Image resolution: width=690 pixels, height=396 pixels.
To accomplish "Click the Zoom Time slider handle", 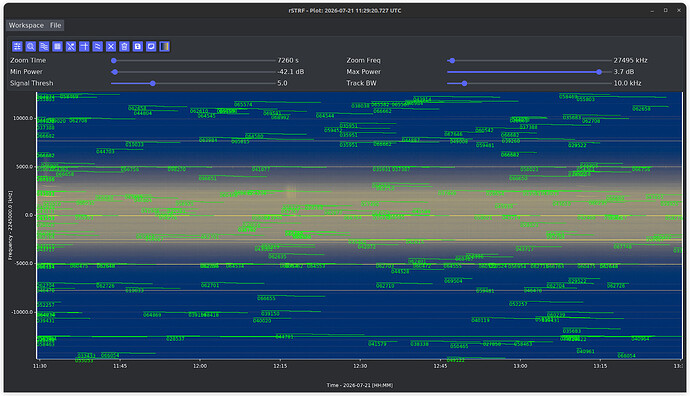I will (x=114, y=61).
